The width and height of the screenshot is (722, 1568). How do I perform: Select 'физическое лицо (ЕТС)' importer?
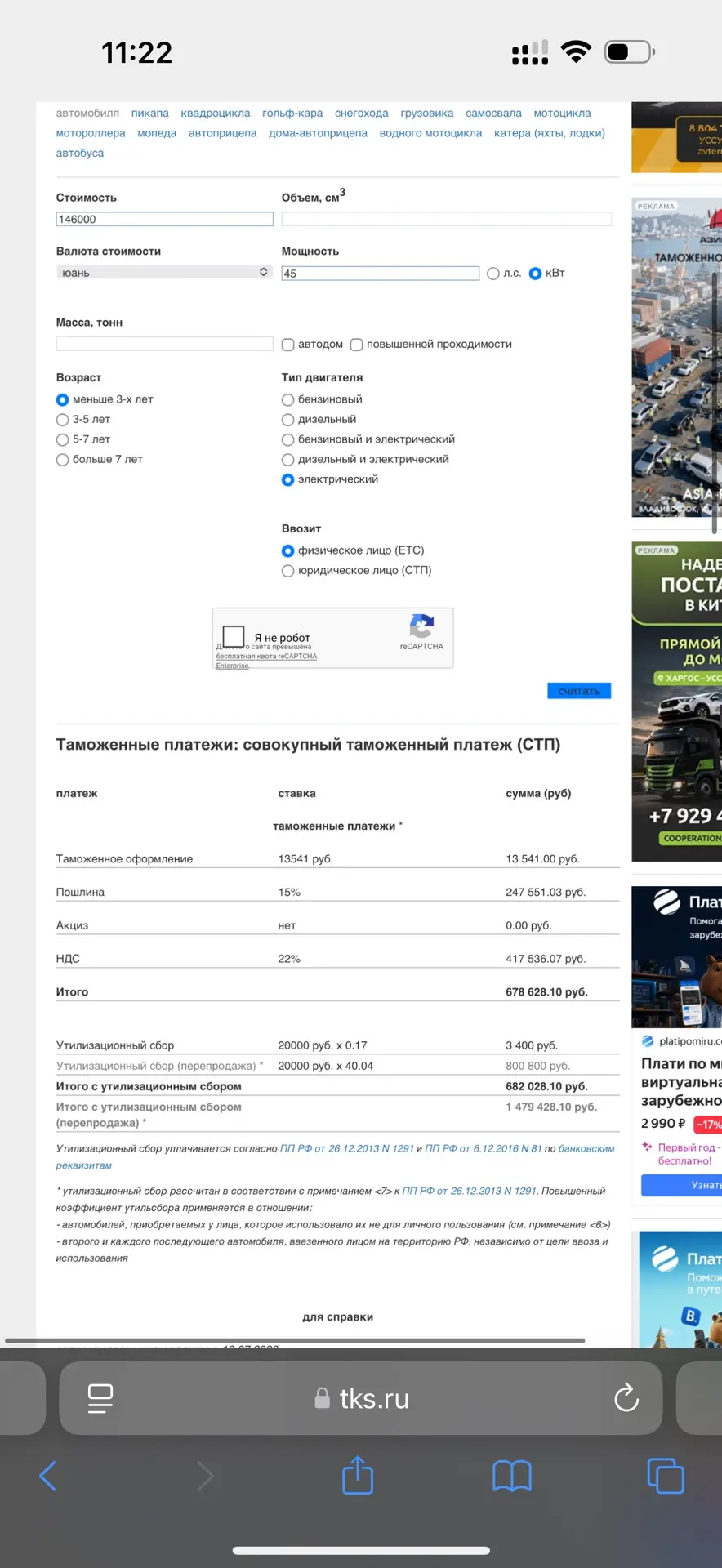[287, 550]
